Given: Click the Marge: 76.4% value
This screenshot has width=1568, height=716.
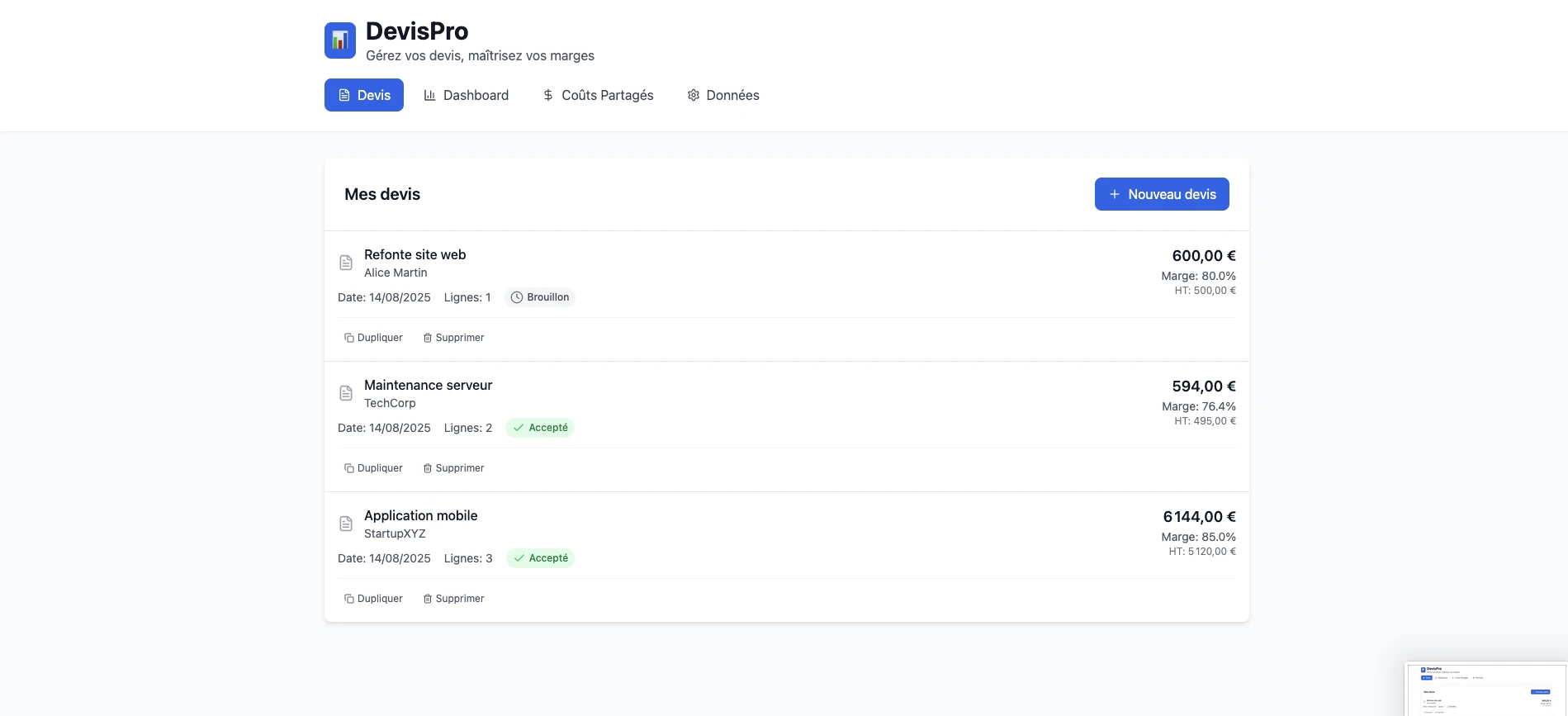Looking at the screenshot, I should 1199,406.
